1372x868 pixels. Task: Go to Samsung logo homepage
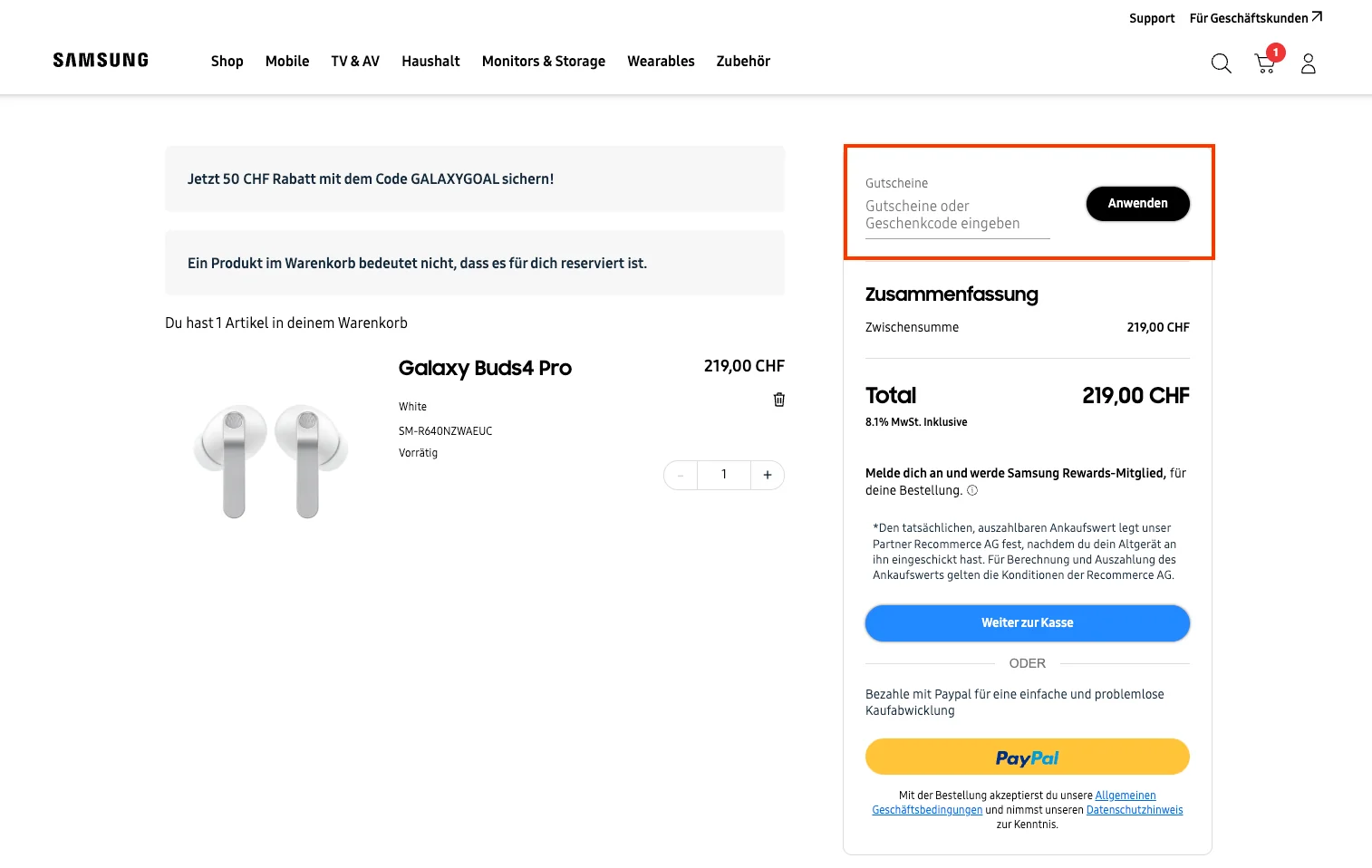(x=101, y=60)
